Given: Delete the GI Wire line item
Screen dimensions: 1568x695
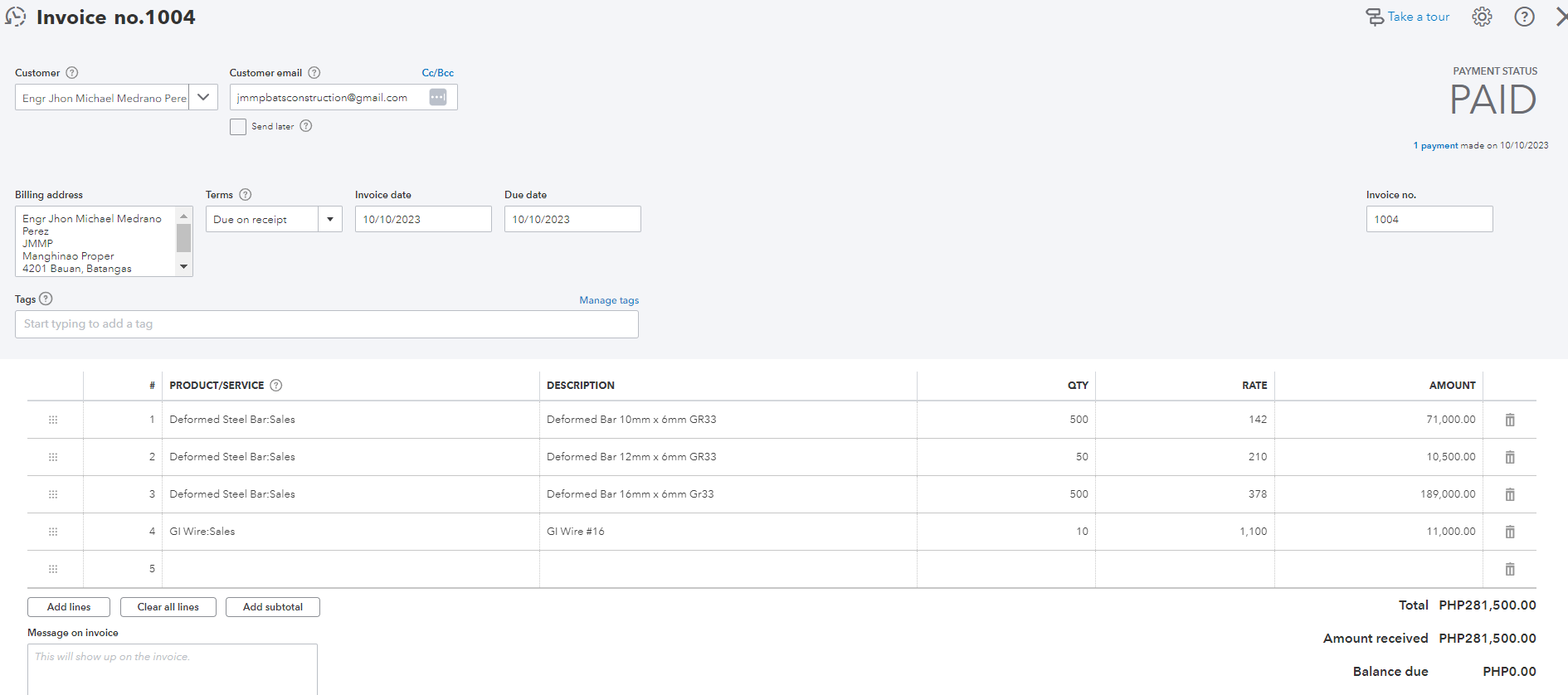Looking at the screenshot, I should 1510,532.
